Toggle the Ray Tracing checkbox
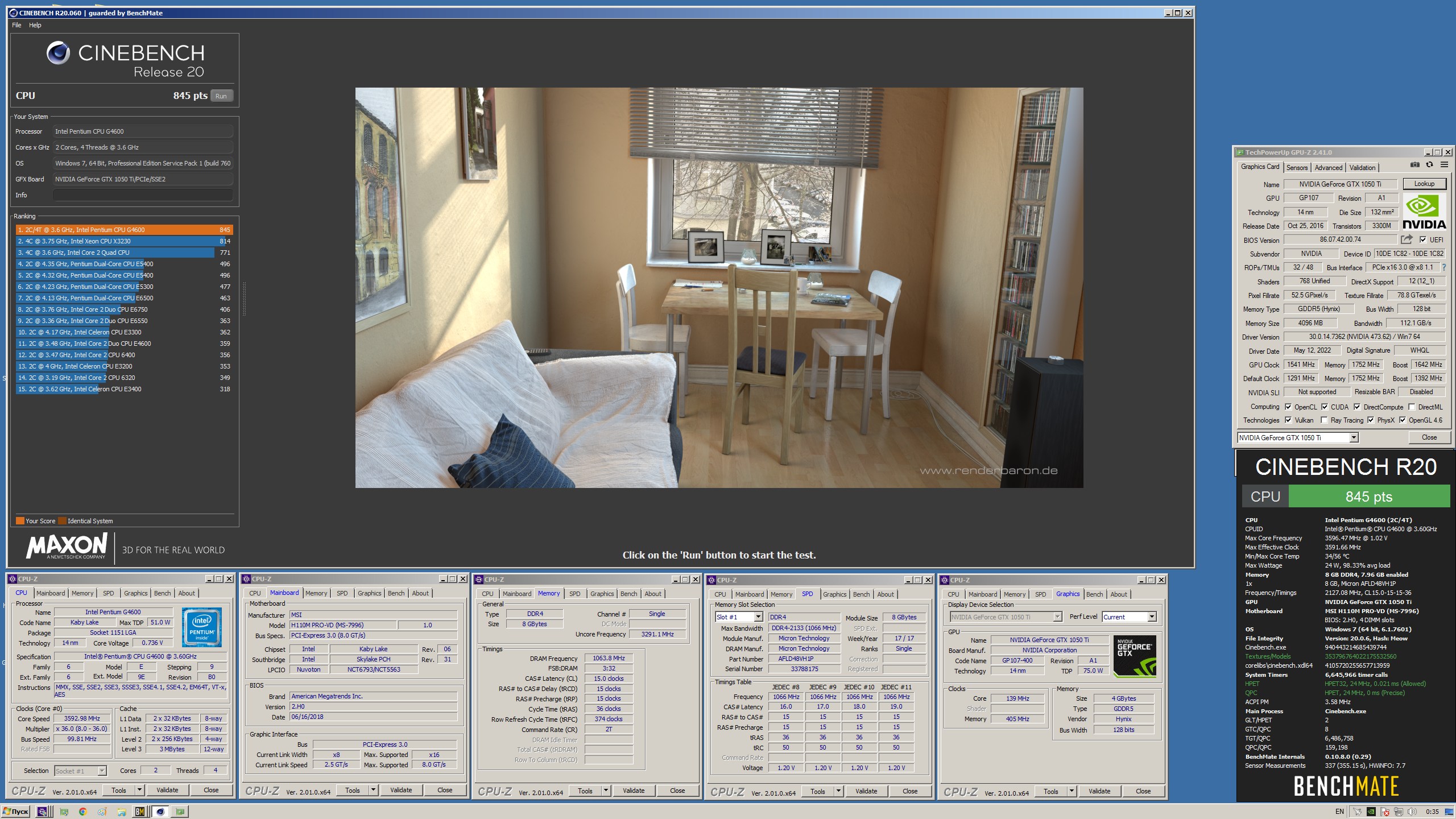1456x819 pixels. 1324,420
